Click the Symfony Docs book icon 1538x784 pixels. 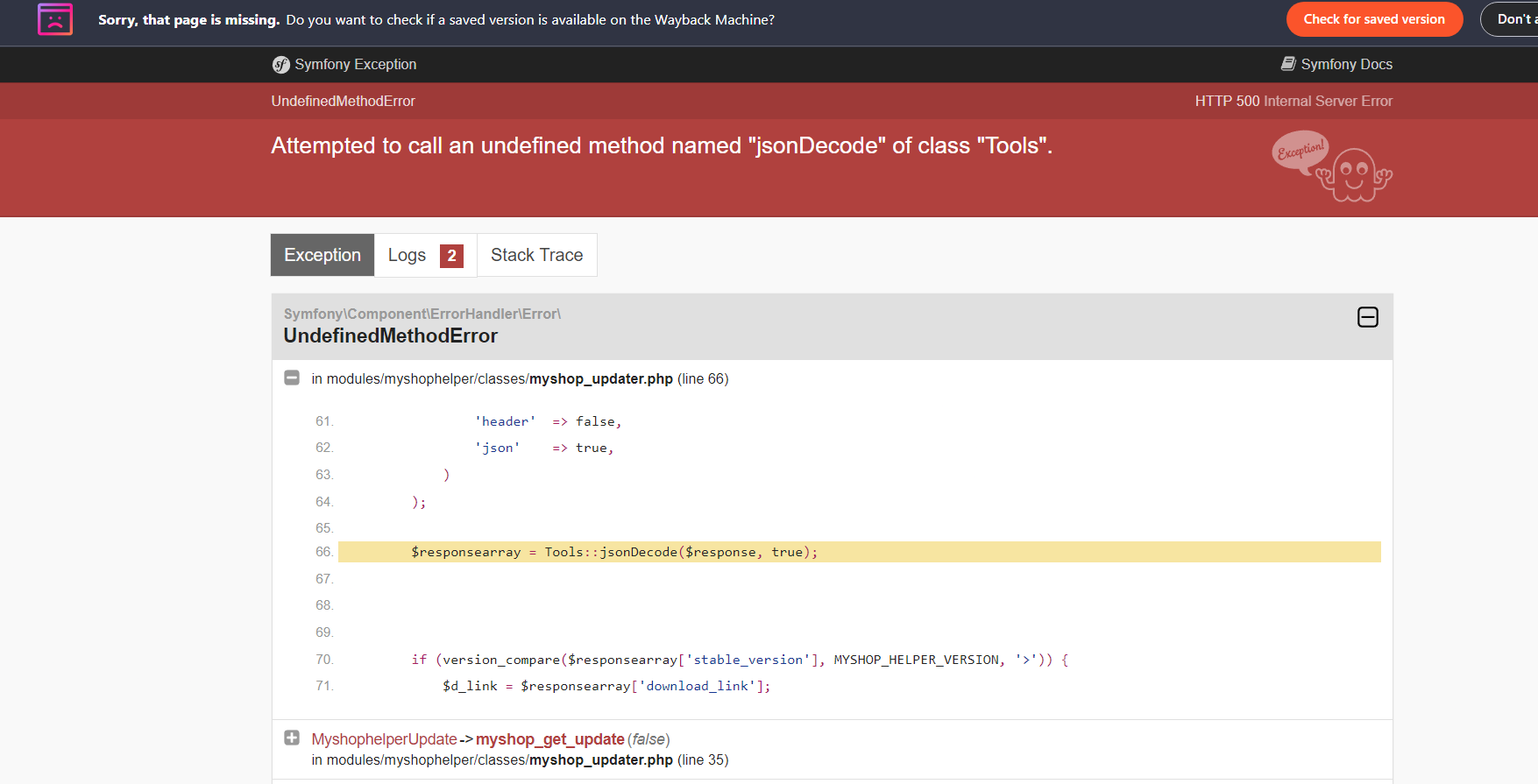[x=1288, y=64]
